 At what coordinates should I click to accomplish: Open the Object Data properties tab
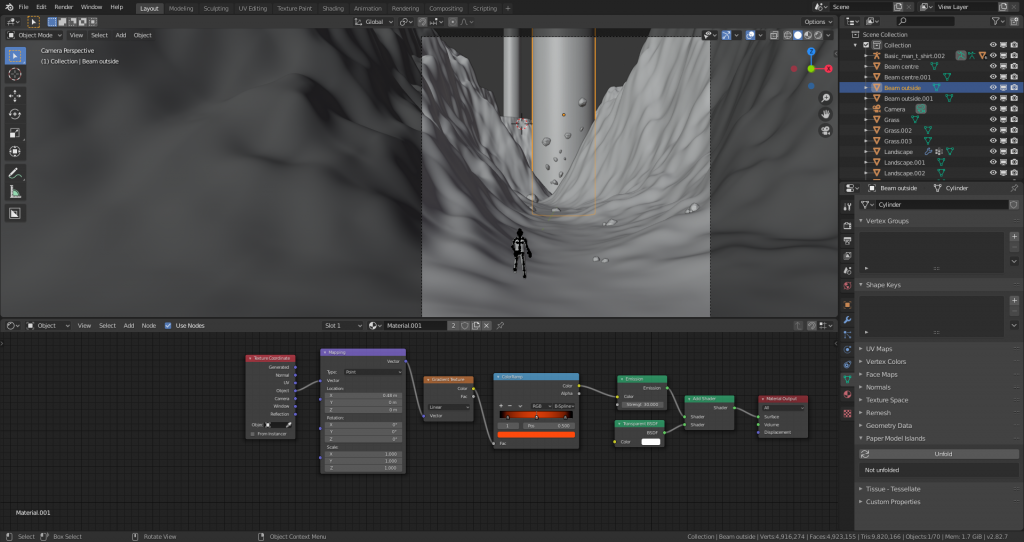pos(847,379)
